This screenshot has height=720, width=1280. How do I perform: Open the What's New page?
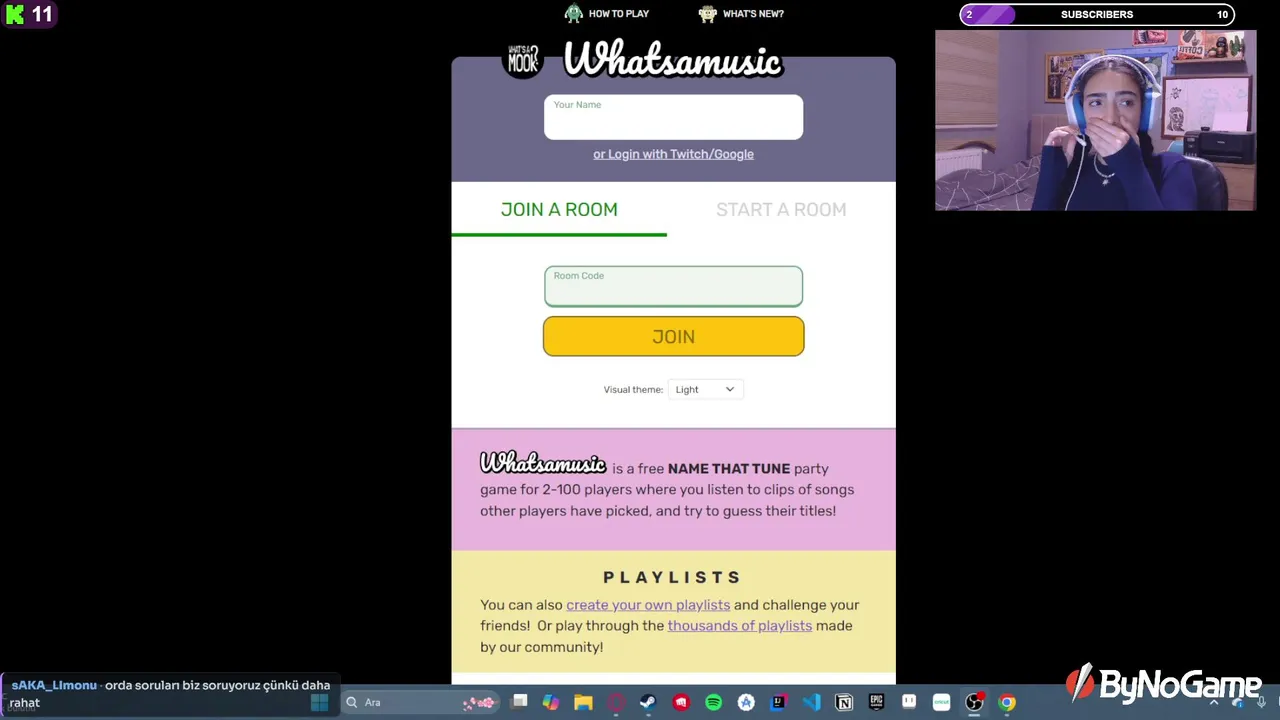pyautogui.click(x=753, y=14)
